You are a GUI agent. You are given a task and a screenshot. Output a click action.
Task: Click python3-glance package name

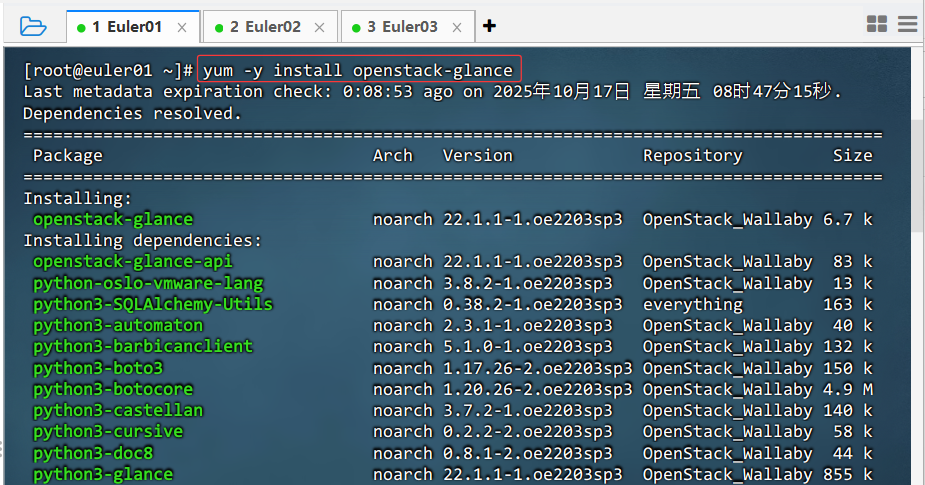point(103,474)
